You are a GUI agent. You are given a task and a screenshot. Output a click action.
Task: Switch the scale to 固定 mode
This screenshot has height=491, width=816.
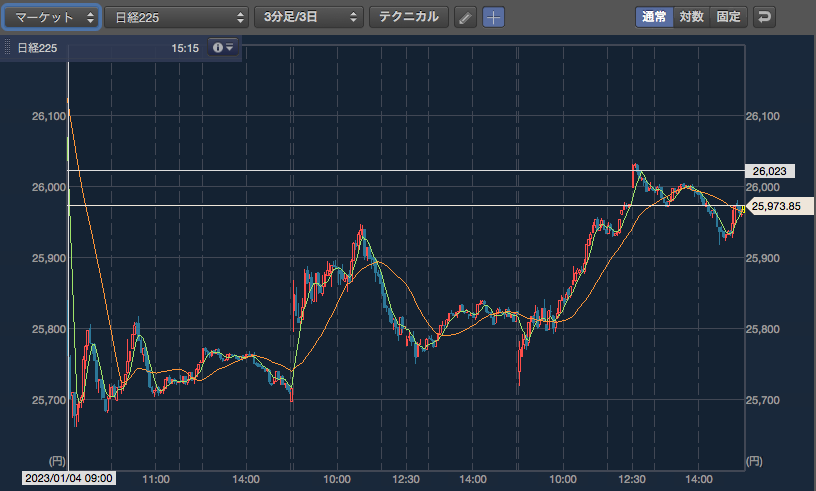pos(729,17)
